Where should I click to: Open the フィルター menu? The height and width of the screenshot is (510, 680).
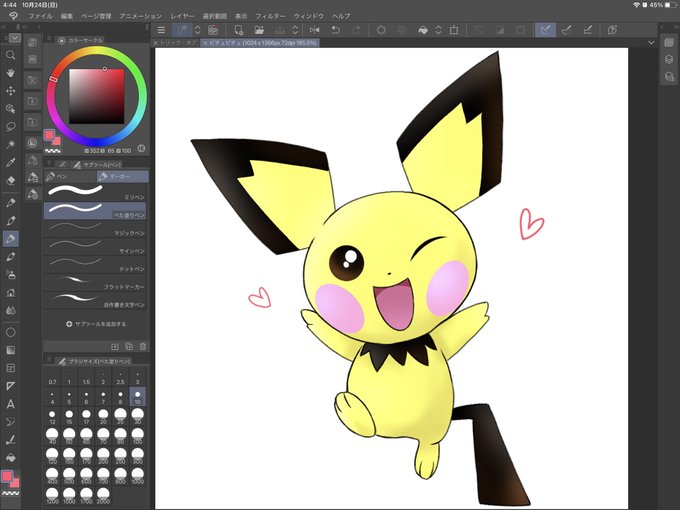click(270, 16)
